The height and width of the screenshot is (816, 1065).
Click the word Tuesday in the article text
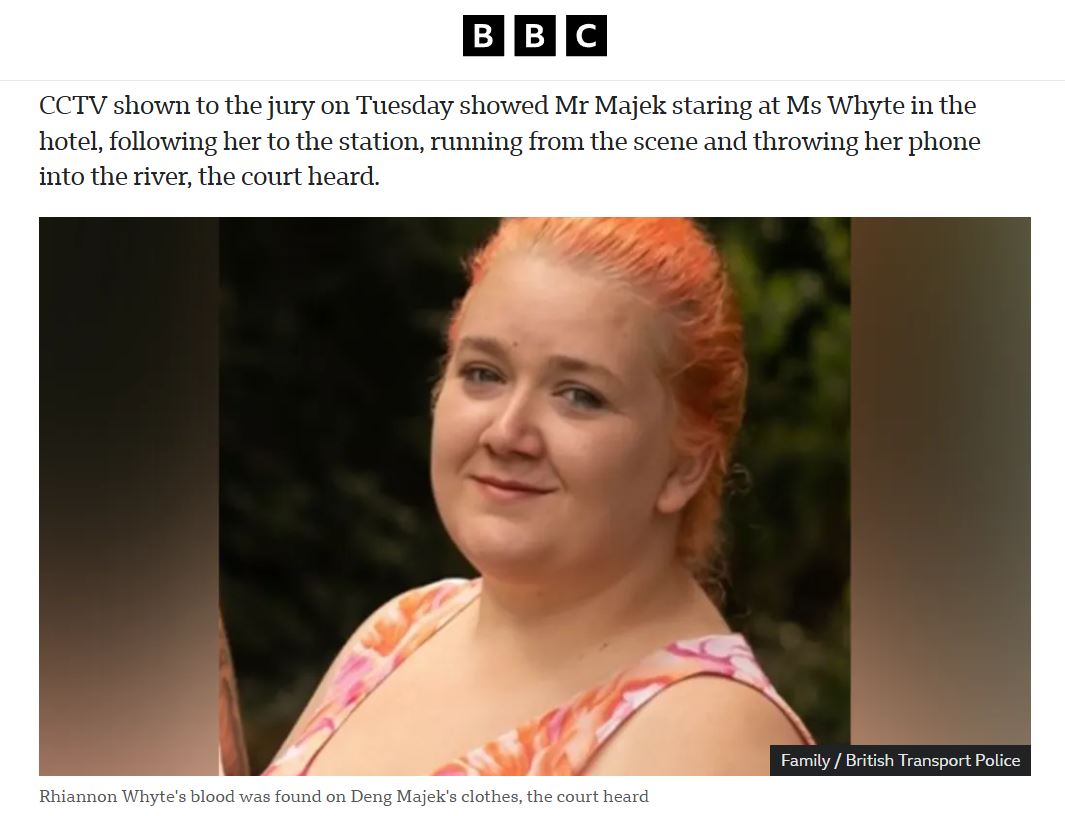[405, 105]
